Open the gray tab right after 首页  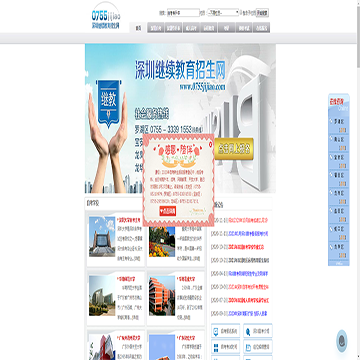(156, 28)
